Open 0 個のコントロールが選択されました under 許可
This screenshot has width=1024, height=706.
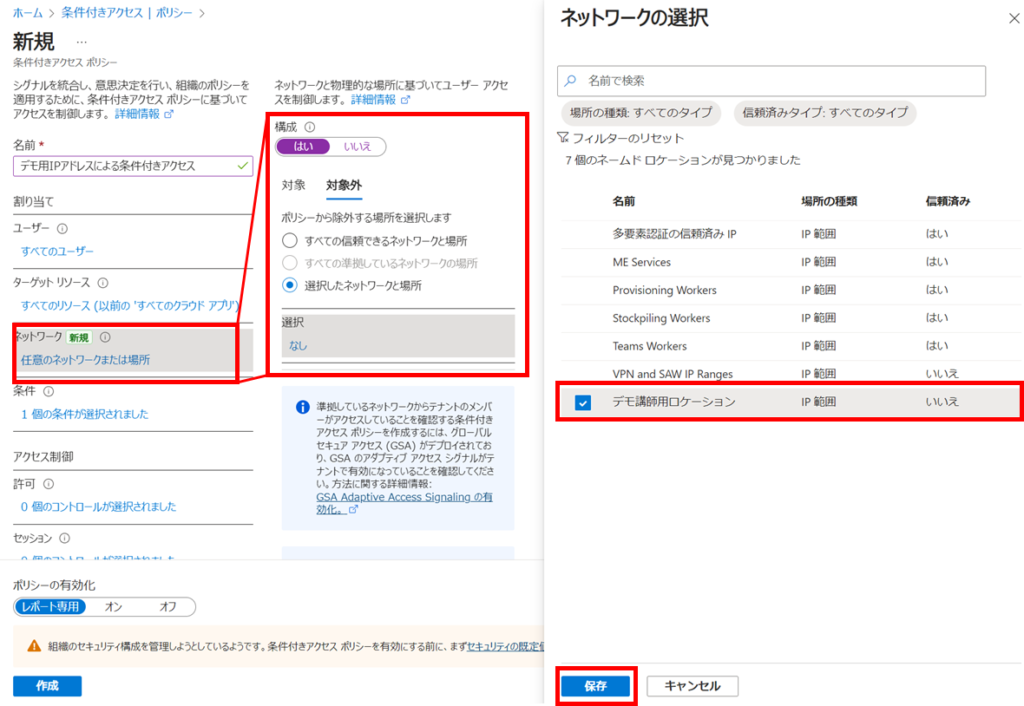[x=98, y=507]
